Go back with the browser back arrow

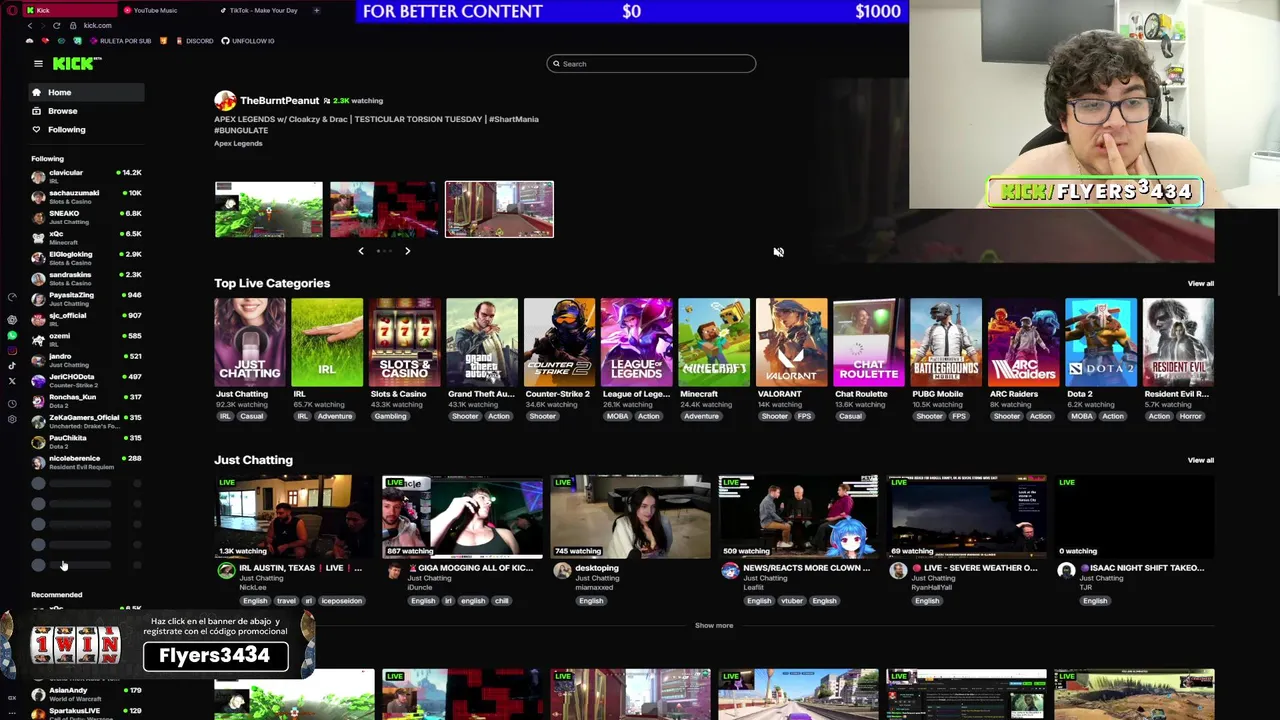[29, 25]
